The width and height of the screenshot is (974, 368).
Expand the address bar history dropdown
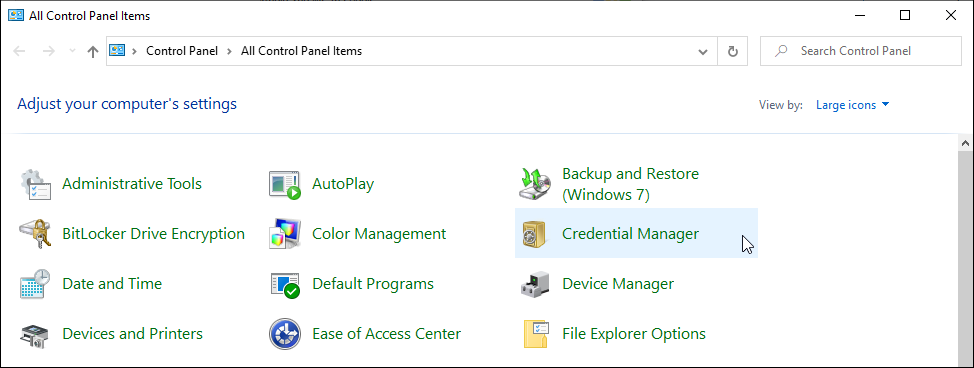[703, 51]
